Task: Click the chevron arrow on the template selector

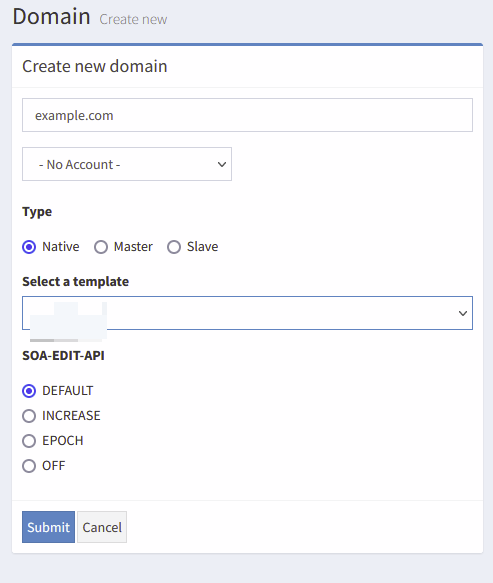Action: click(x=463, y=313)
